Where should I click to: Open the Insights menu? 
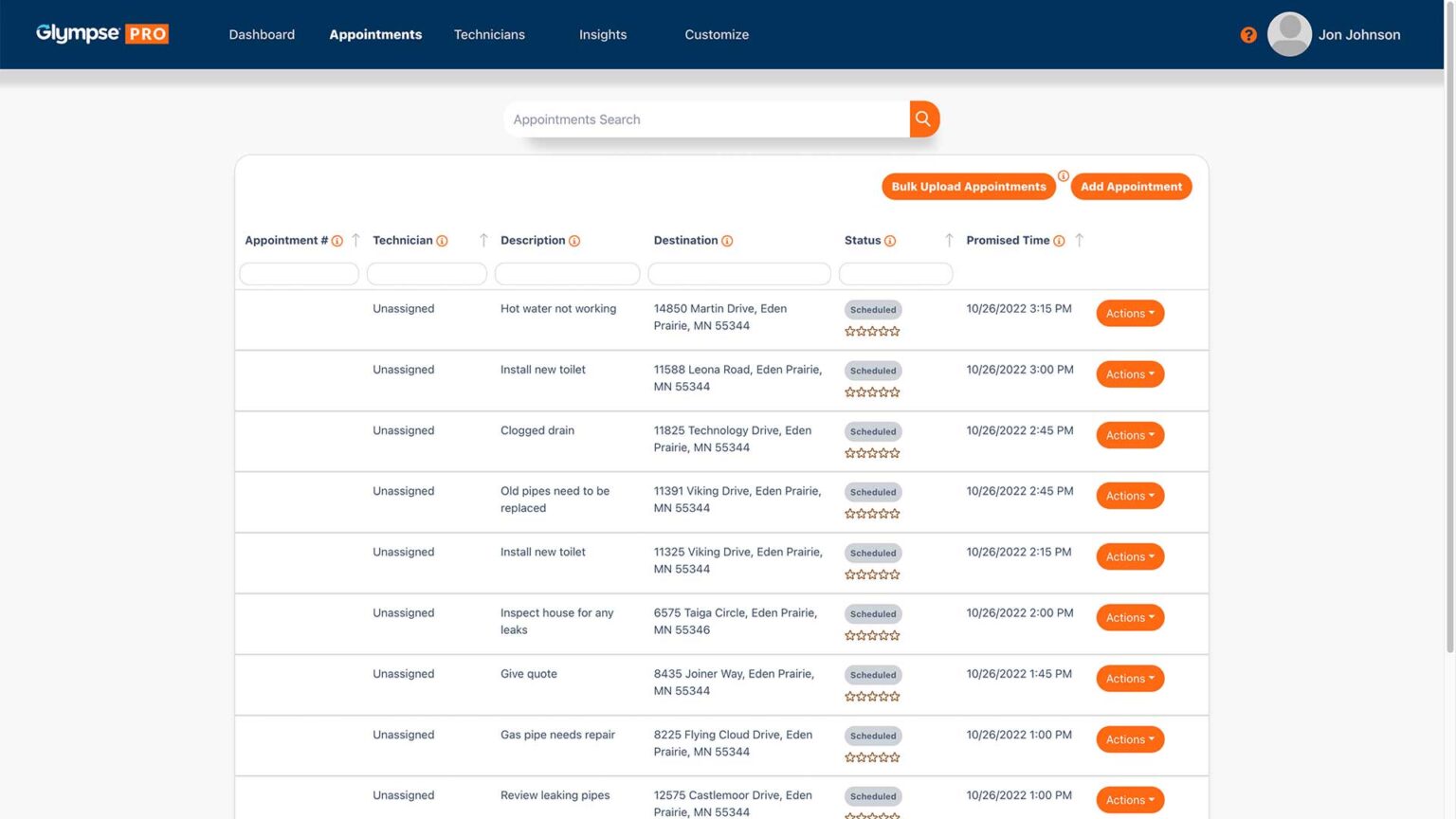click(603, 34)
